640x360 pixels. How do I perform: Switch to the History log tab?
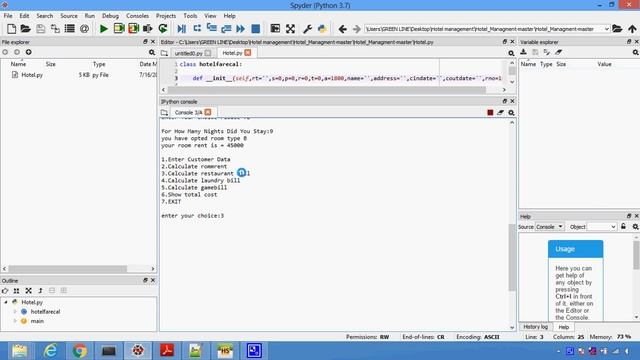tap(535, 327)
